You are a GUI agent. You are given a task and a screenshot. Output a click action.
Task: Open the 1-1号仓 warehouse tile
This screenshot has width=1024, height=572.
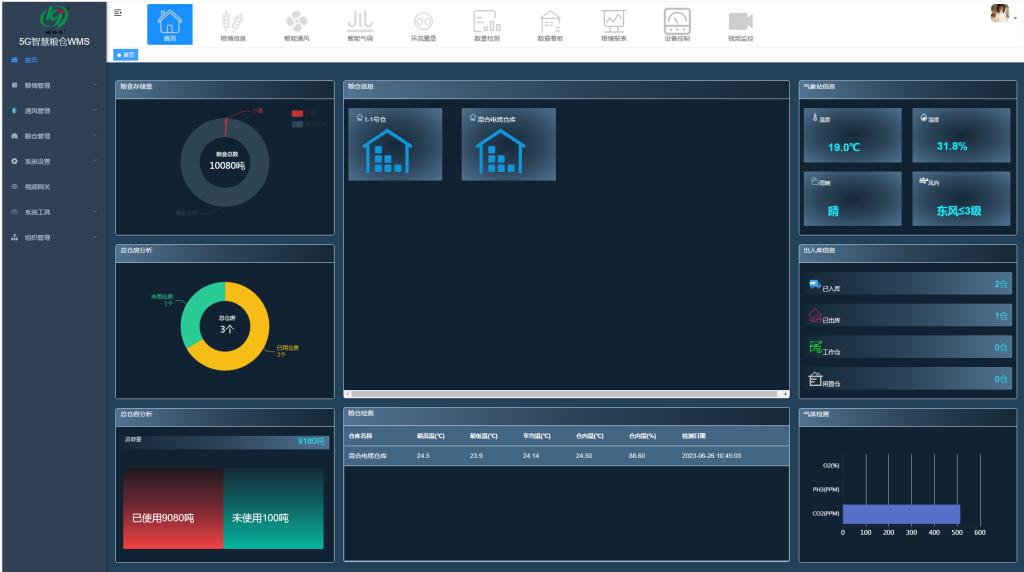(x=395, y=145)
